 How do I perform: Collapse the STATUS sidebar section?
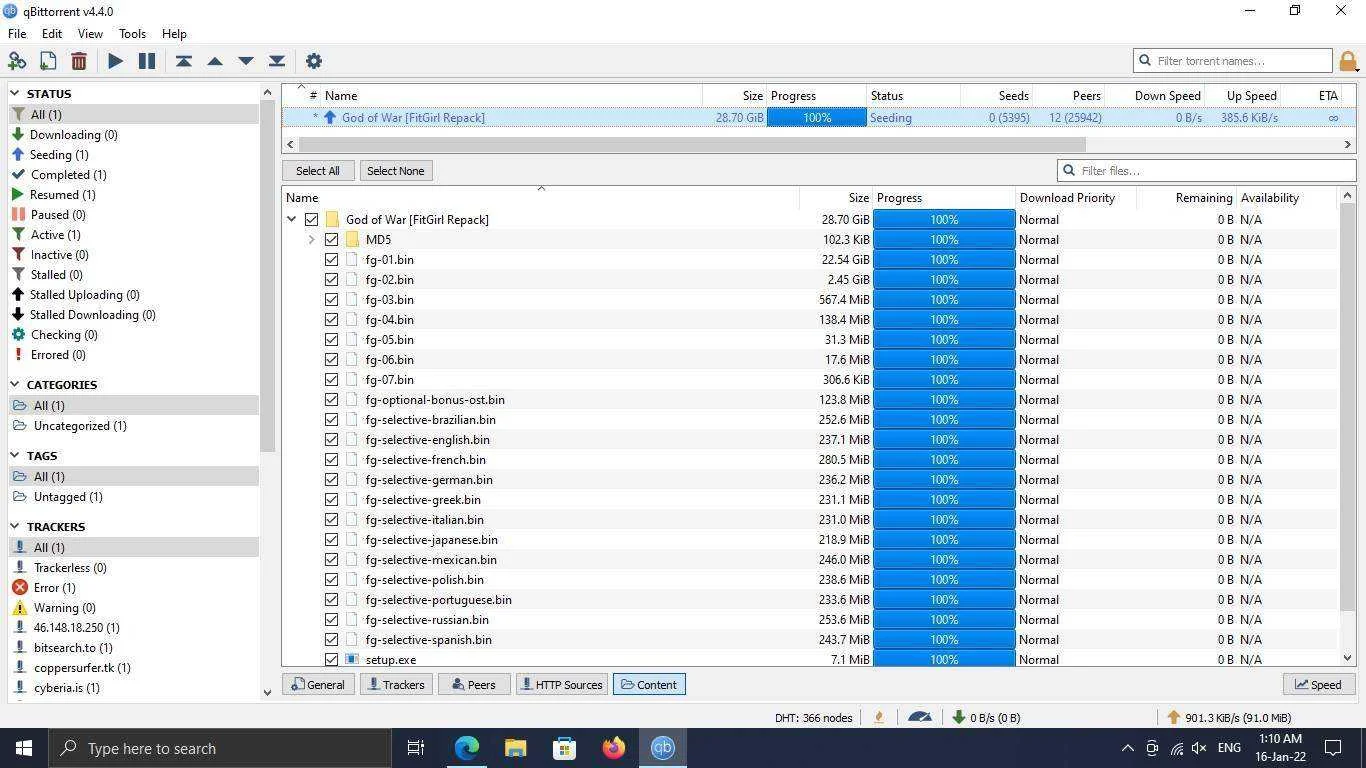[x=15, y=93]
